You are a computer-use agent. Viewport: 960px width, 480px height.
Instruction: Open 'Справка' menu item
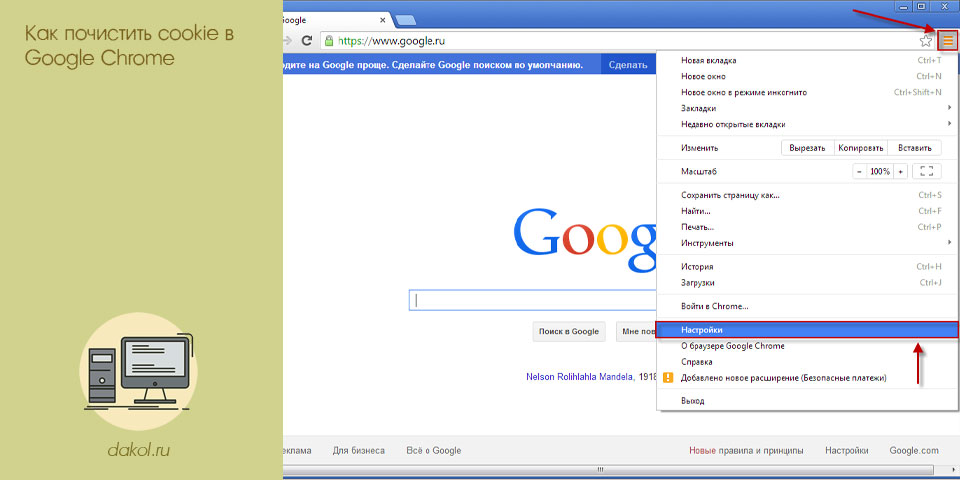point(807,362)
